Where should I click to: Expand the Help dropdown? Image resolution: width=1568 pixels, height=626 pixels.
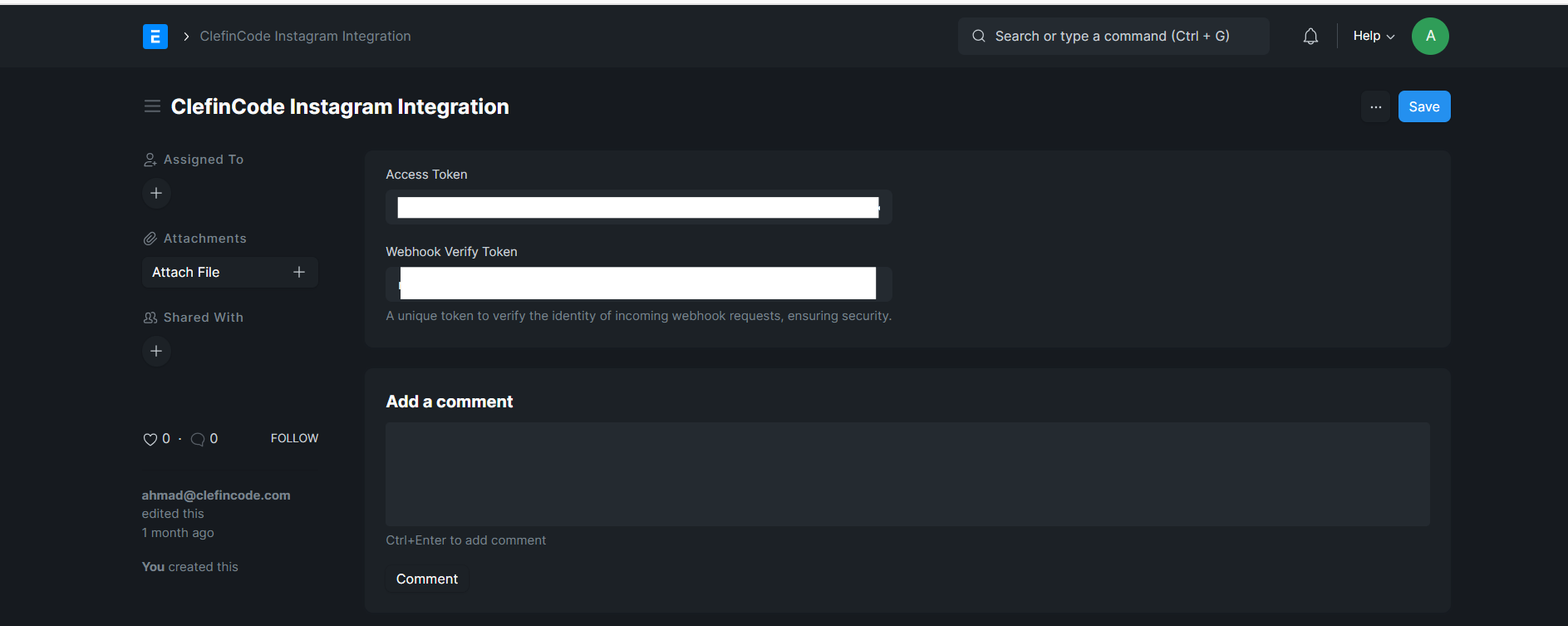1374,37
